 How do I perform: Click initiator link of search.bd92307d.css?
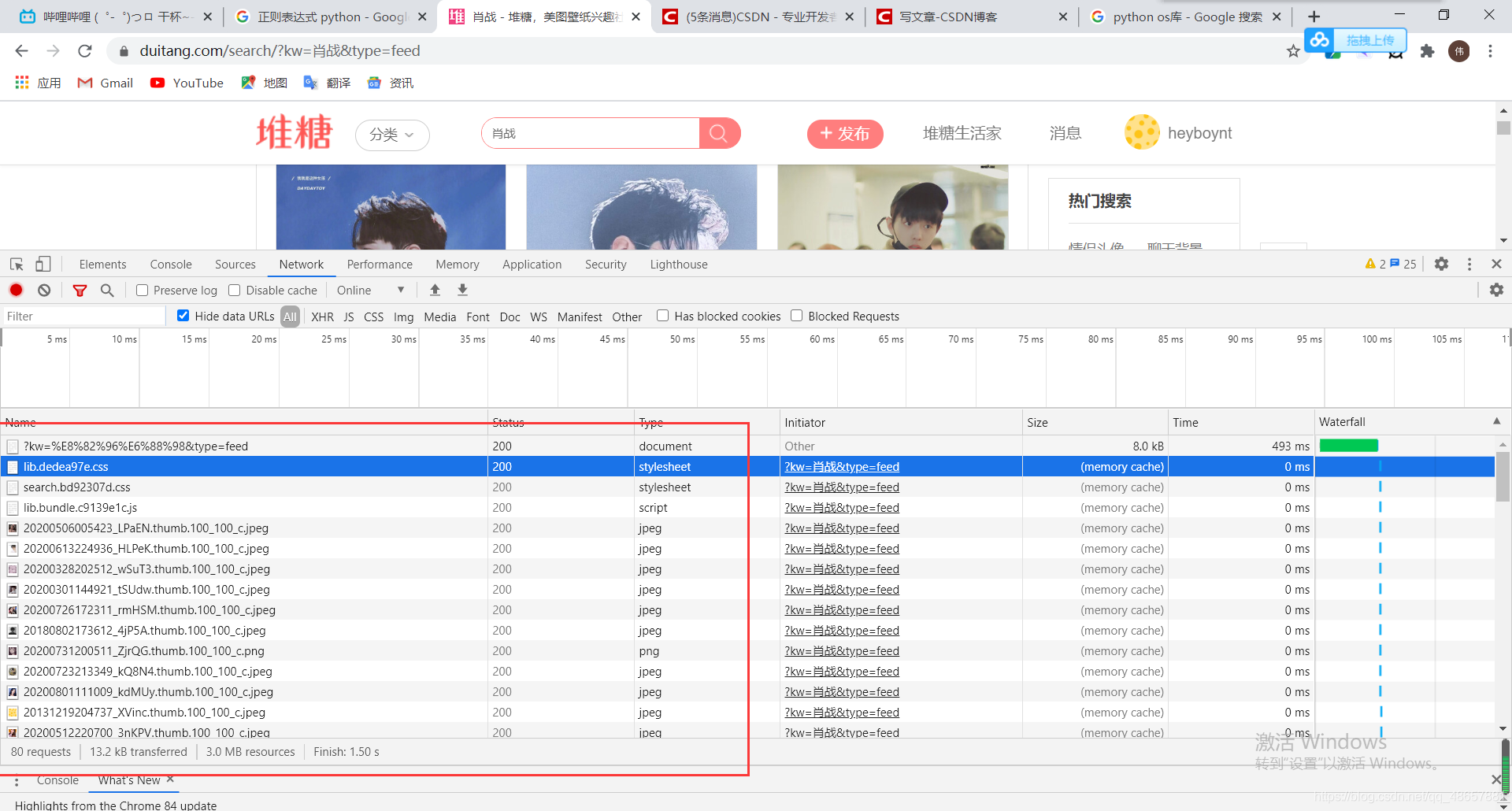pos(842,487)
